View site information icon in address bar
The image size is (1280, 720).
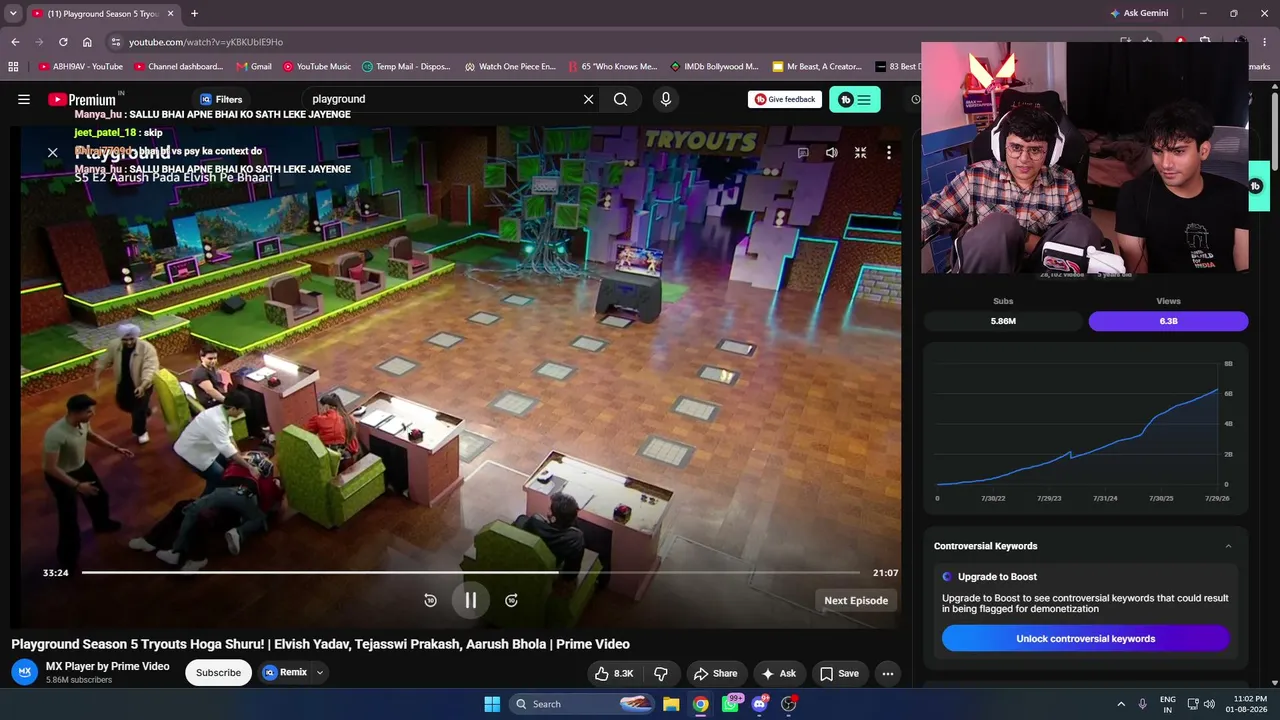[116, 42]
